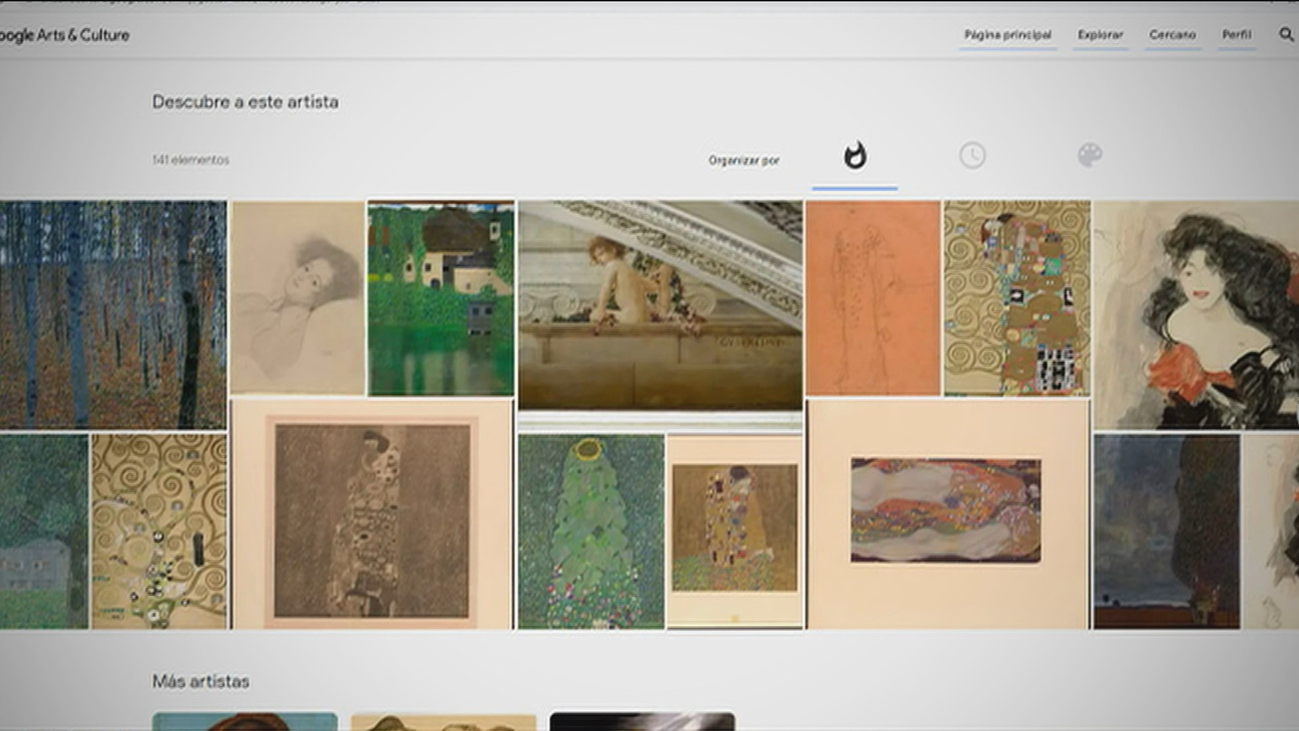Open the search magnifier icon
Screen dimensions: 1299x731
[x=1286, y=34]
